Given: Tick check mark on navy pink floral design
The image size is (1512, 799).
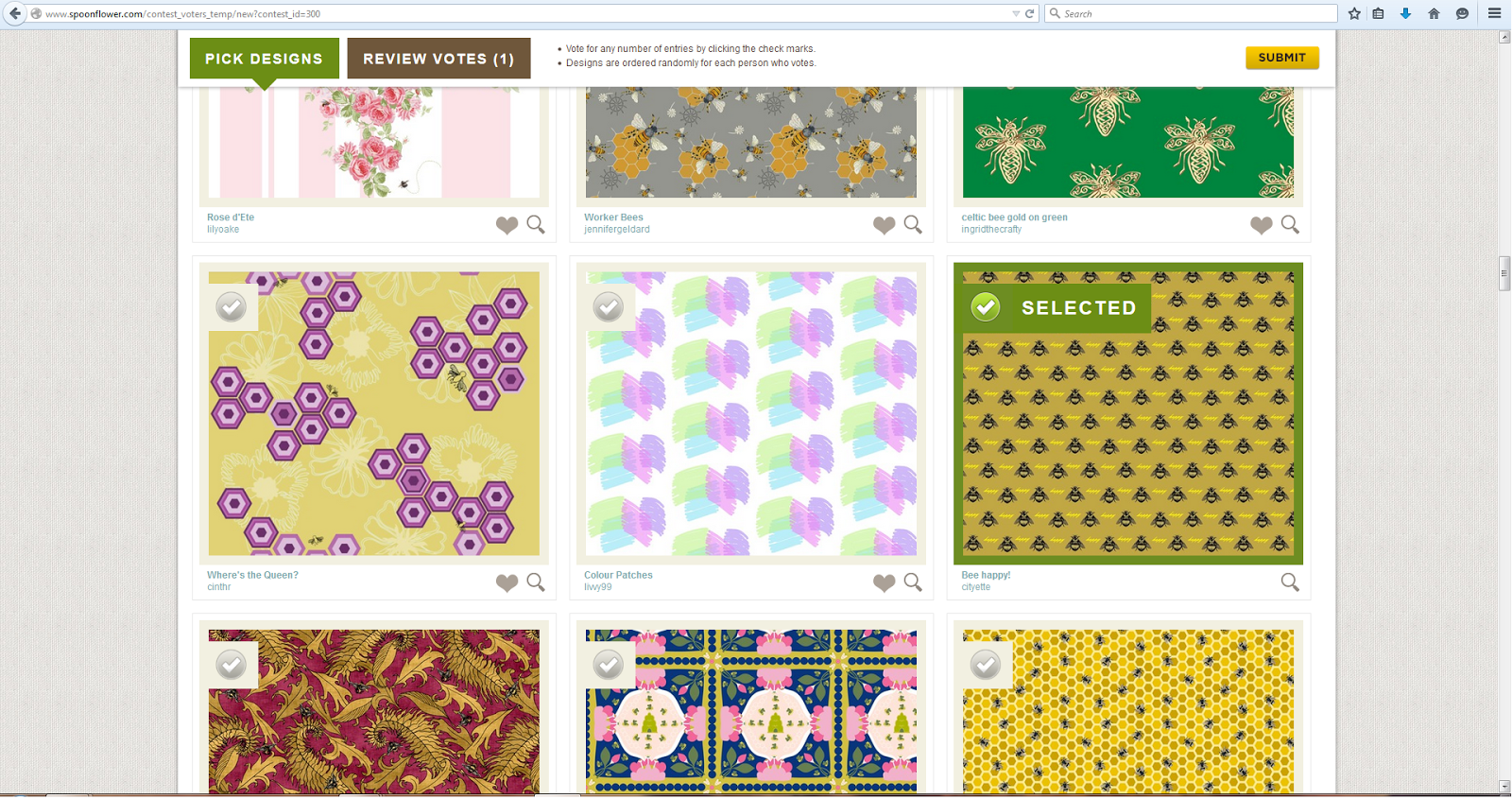Looking at the screenshot, I should pos(609,665).
